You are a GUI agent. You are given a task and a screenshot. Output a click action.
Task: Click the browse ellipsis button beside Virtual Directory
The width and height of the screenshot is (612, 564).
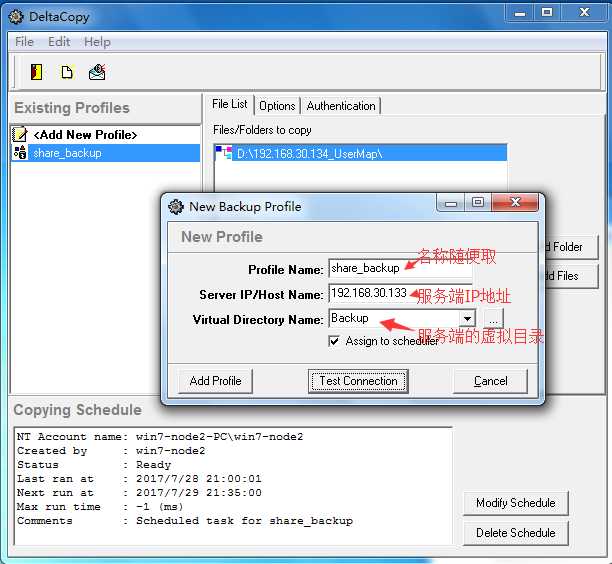pos(493,319)
